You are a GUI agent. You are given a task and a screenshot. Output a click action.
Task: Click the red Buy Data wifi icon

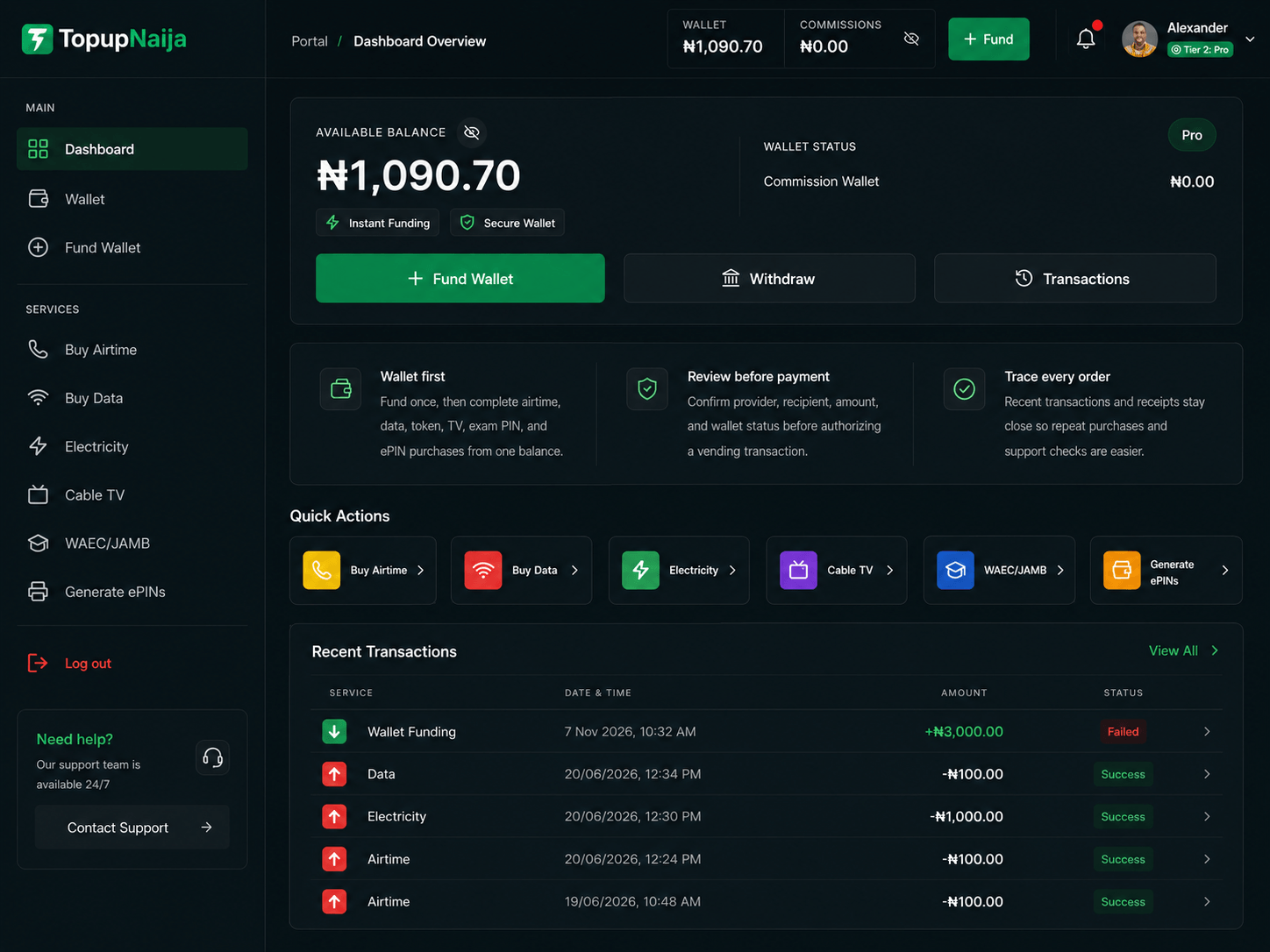click(x=483, y=571)
